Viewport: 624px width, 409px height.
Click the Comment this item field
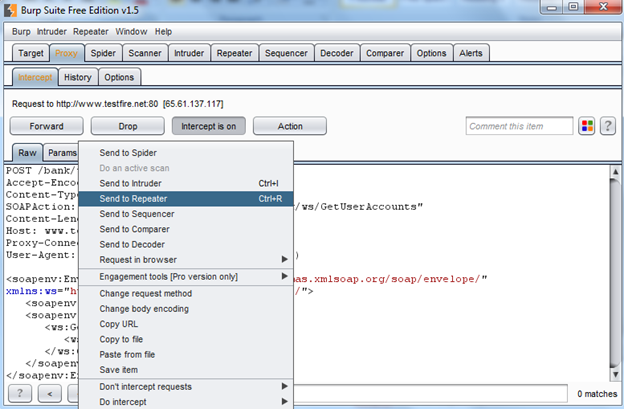519,126
